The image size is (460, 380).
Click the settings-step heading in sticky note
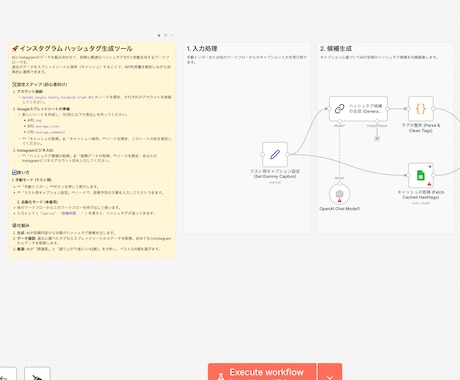40,84
